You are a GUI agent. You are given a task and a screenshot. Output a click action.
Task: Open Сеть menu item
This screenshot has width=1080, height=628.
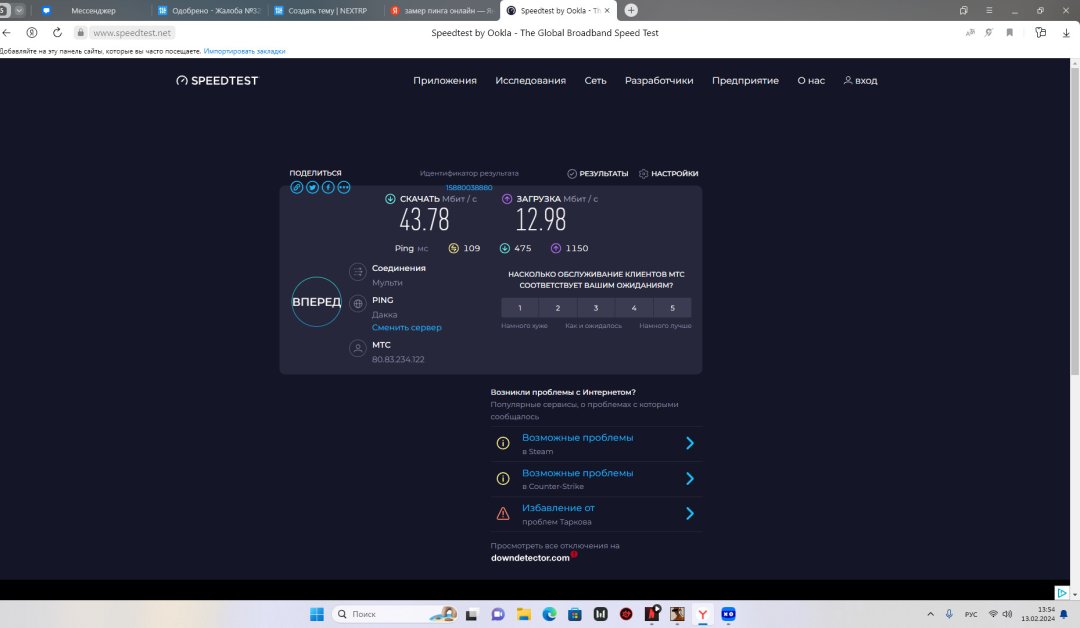point(595,81)
